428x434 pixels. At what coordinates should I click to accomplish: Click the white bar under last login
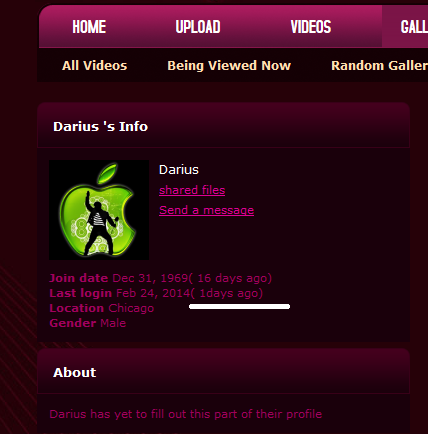(x=239, y=306)
